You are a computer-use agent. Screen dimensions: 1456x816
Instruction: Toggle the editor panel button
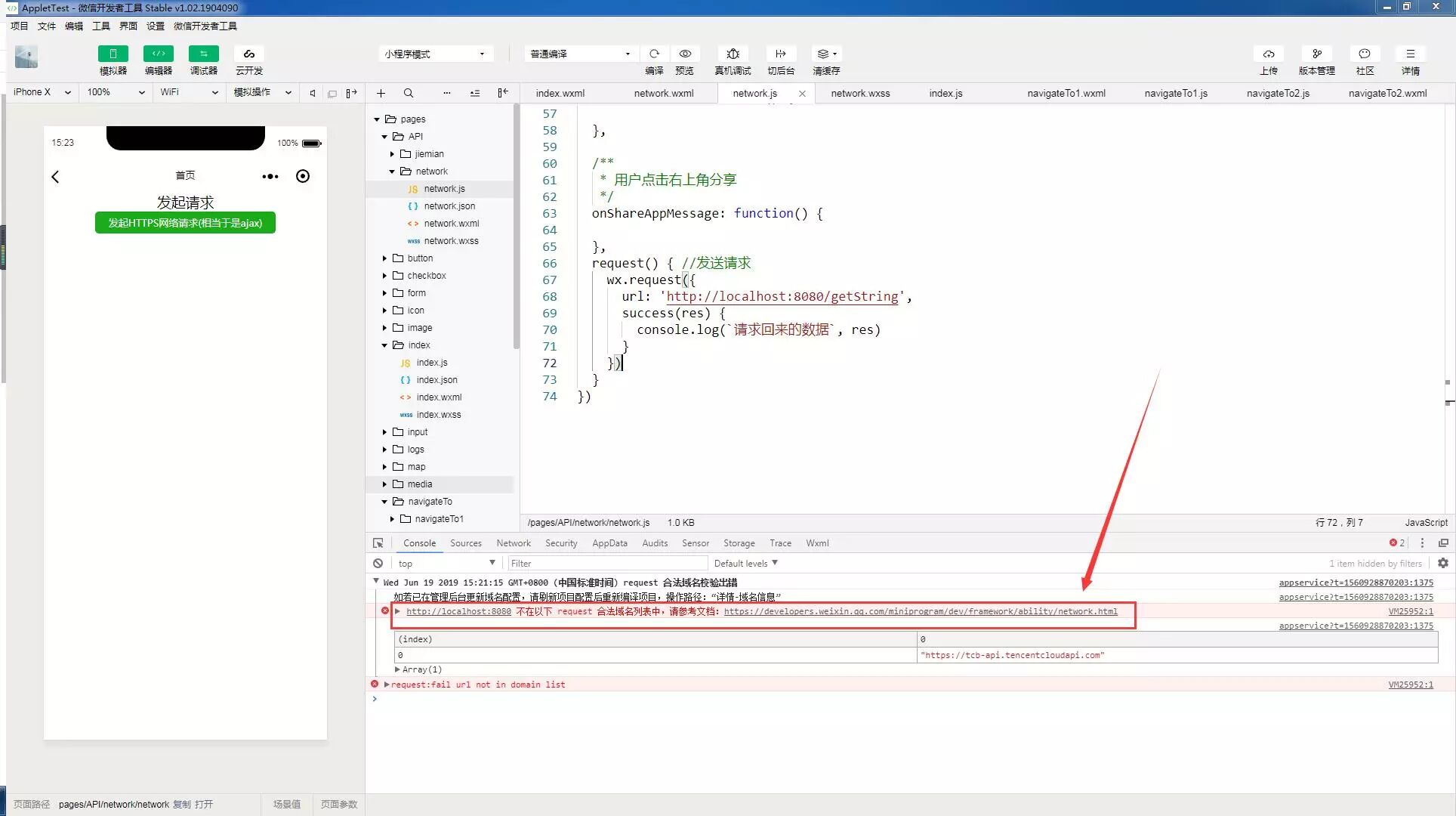pos(158,54)
